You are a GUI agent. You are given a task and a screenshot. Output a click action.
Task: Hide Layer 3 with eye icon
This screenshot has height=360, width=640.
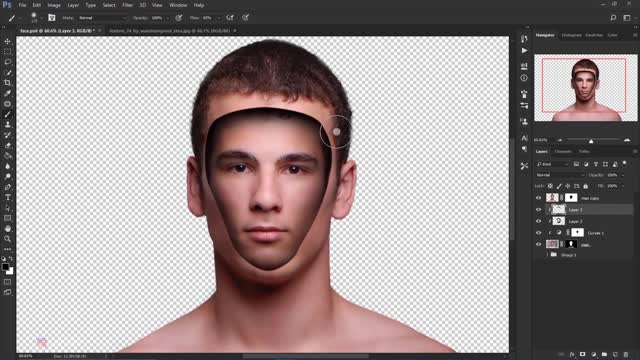click(538, 209)
